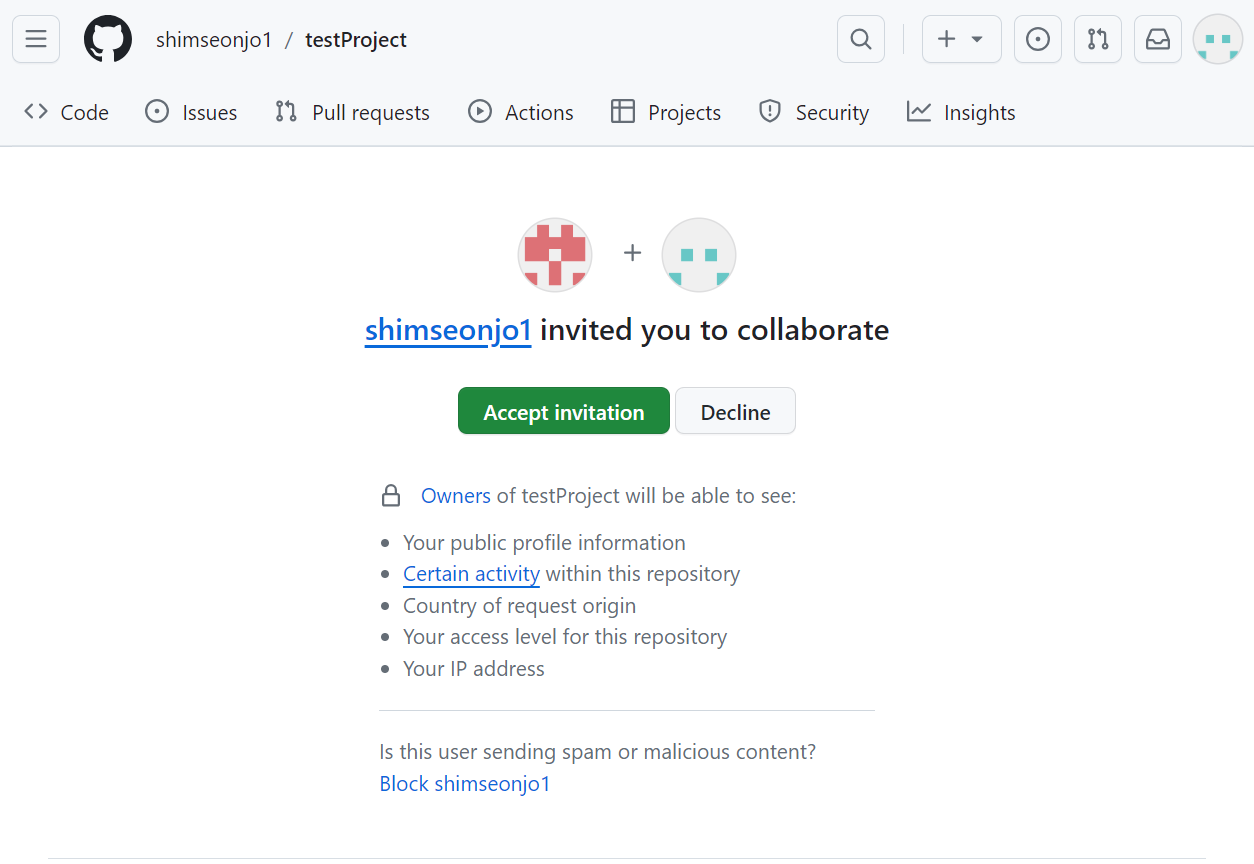Image resolution: width=1254 pixels, height=864 pixels.
Task: Open the search magnifier button
Action: pyautogui.click(x=860, y=40)
